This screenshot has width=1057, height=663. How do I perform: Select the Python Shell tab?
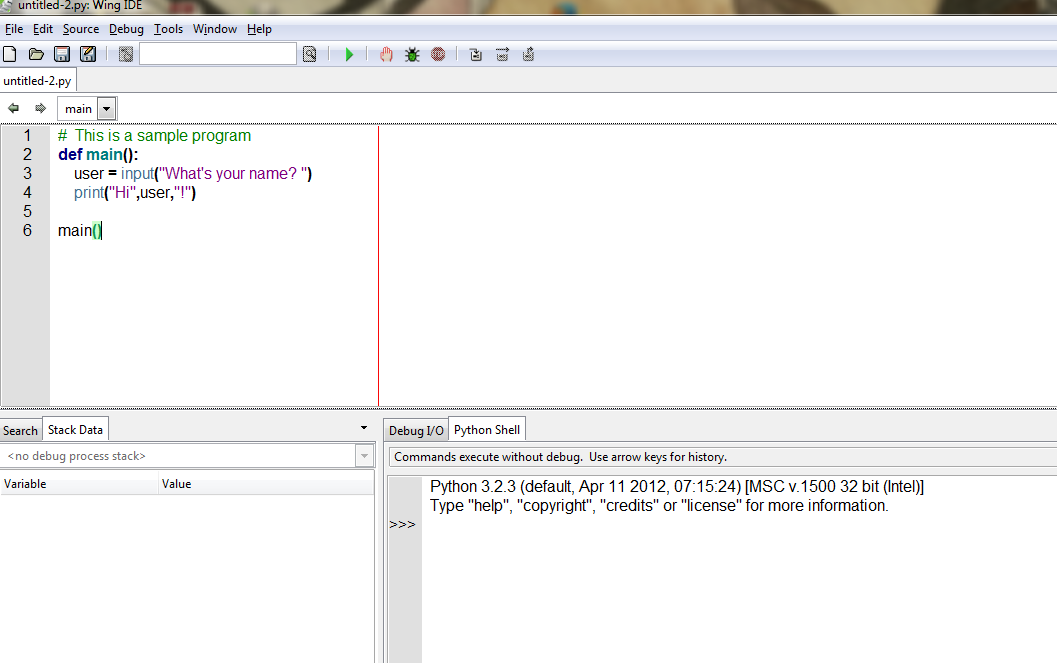click(x=487, y=430)
